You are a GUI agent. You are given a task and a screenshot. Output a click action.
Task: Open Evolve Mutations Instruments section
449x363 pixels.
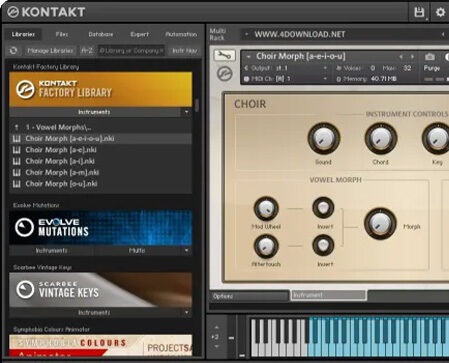coord(52,250)
